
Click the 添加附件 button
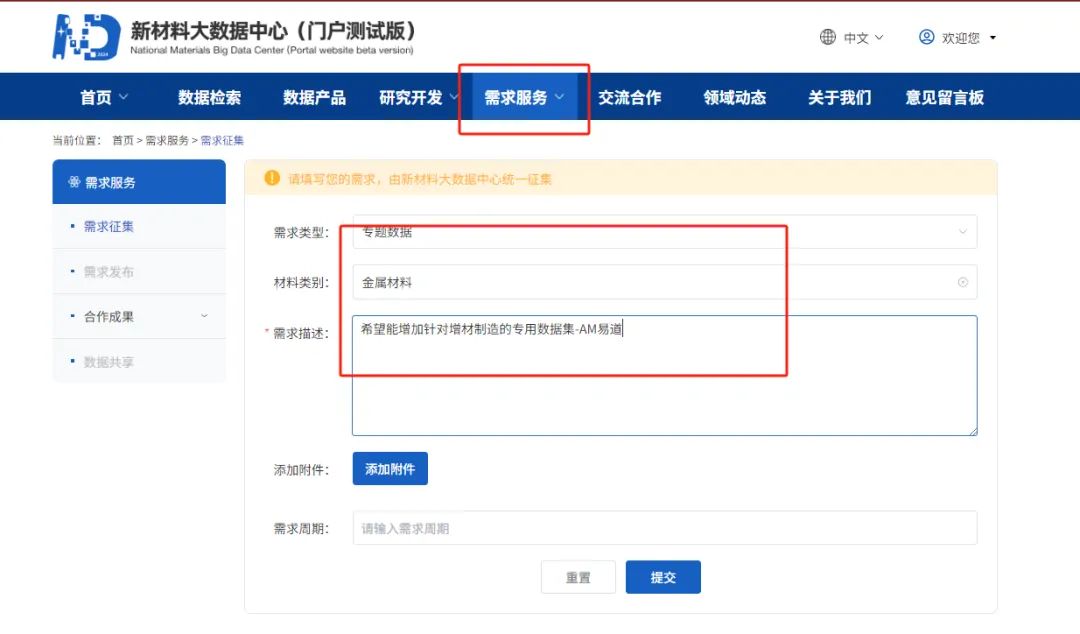pyautogui.click(x=390, y=469)
